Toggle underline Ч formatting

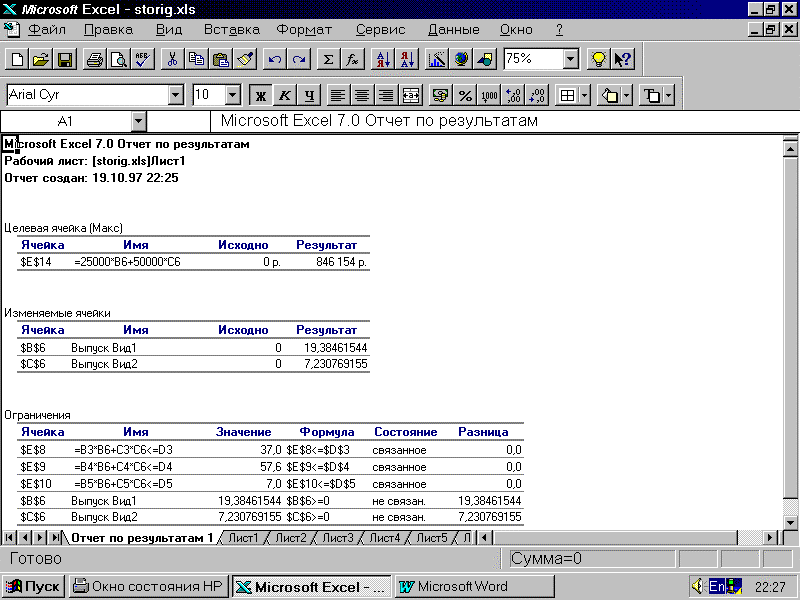pos(309,95)
